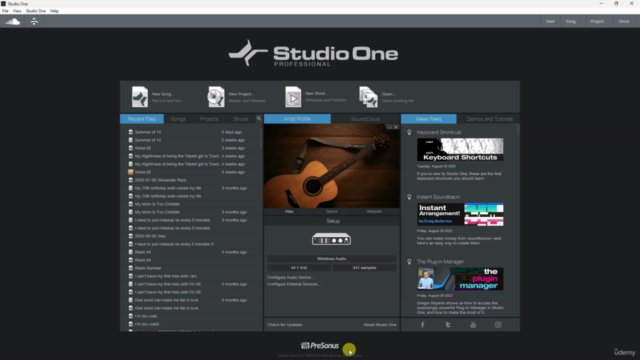Switch to the Songs tab
Screen dimensions: 640x360
pos(178,119)
